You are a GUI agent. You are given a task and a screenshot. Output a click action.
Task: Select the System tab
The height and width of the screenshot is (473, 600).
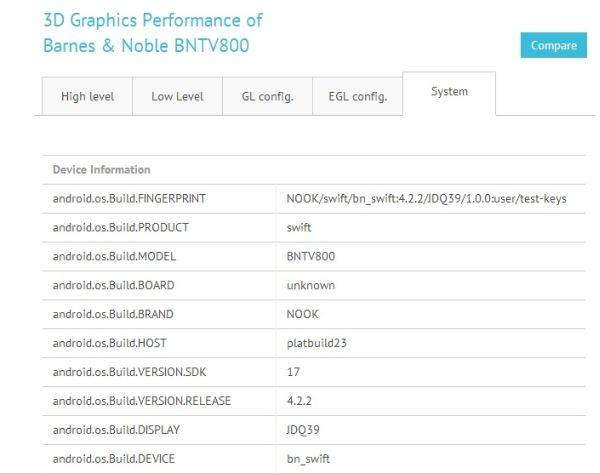449,92
